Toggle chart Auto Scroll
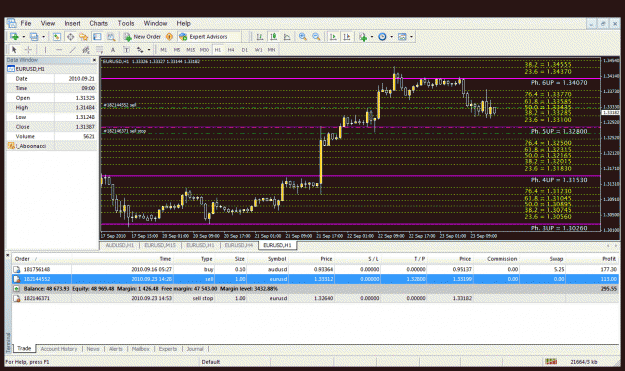 coord(333,37)
